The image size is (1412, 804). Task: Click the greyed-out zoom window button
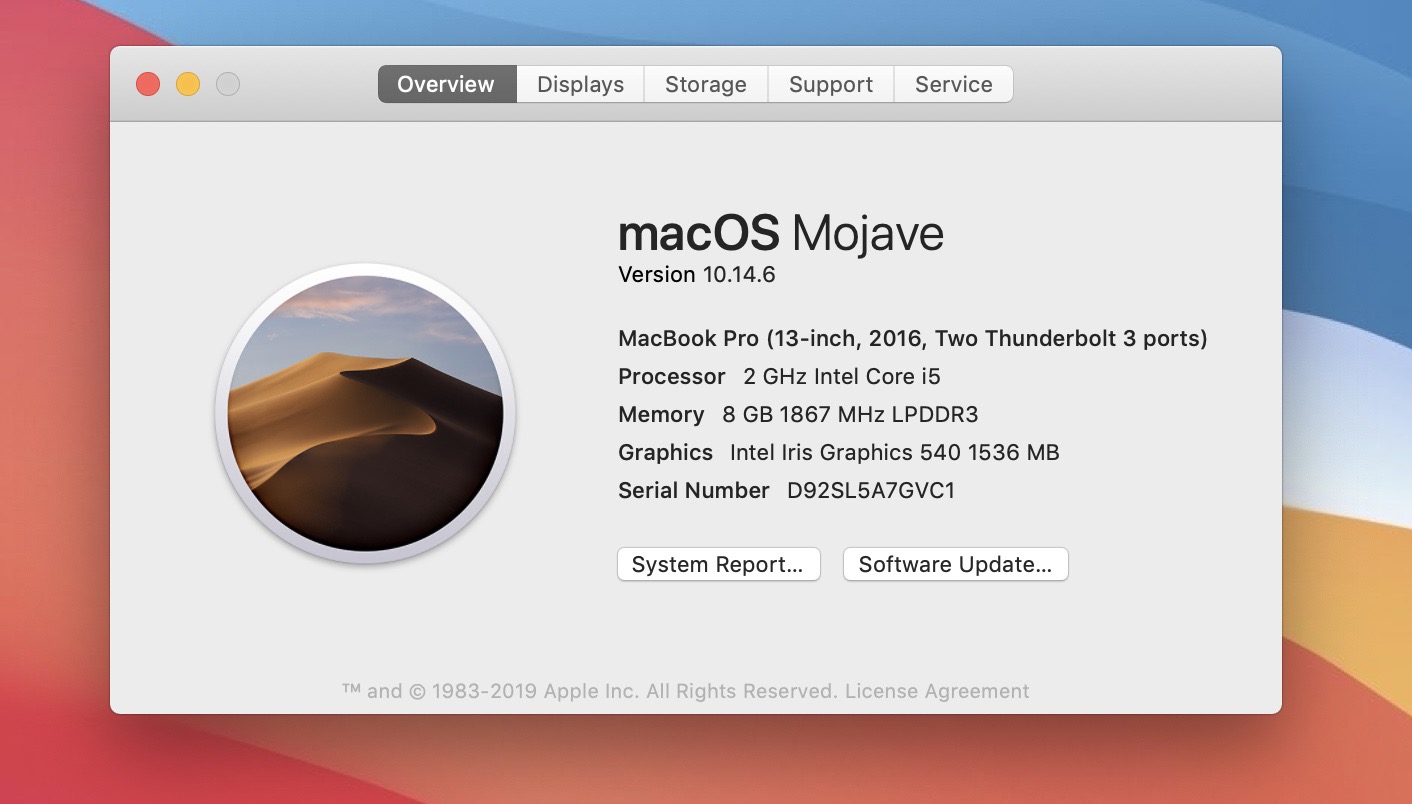pyautogui.click(x=228, y=84)
